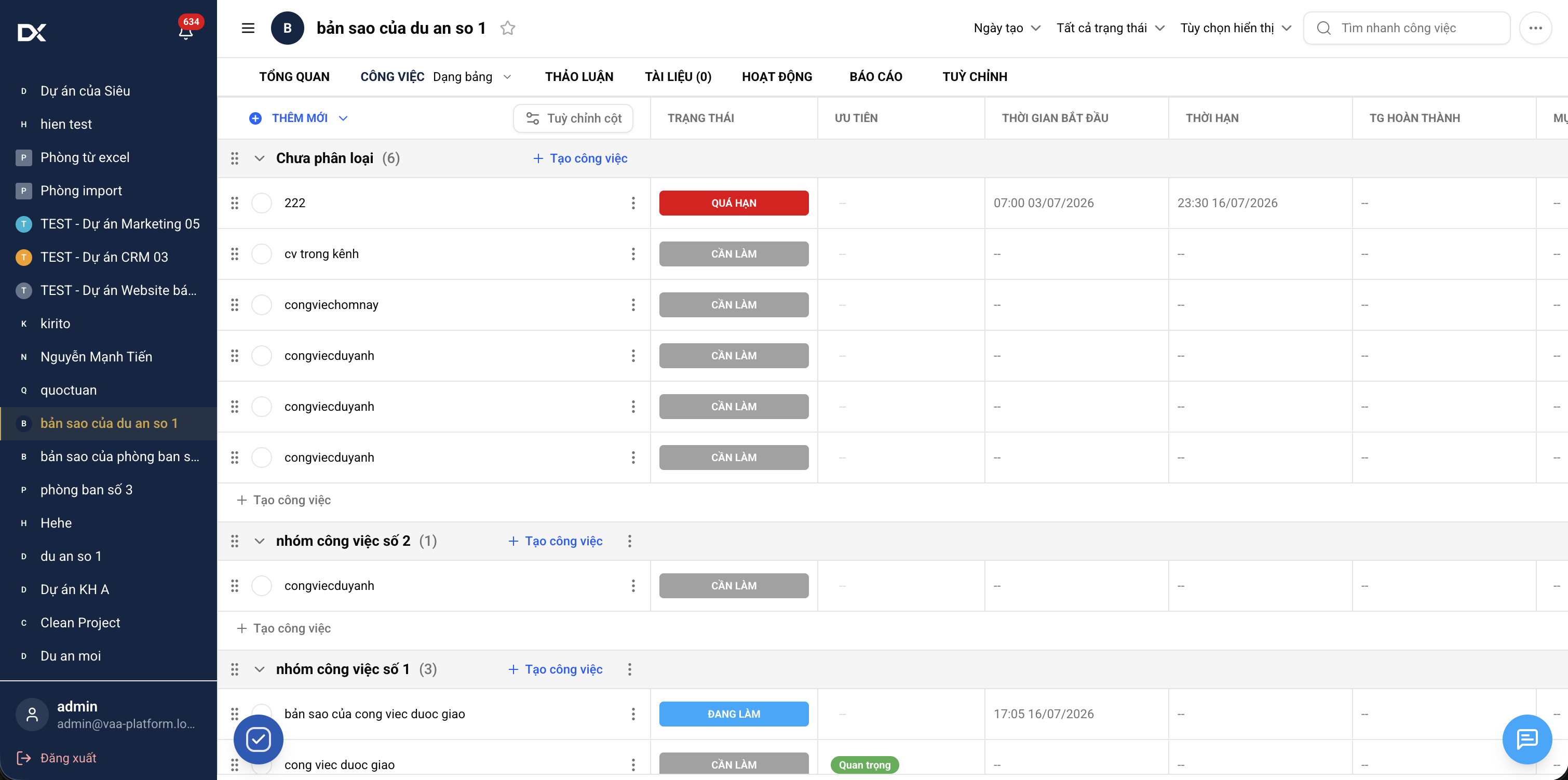The height and width of the screenshot is (780, 1568).
Task: Tick the circle of congviecduyanh in nhóm công việc số 2
Action: tap(262, 586)
